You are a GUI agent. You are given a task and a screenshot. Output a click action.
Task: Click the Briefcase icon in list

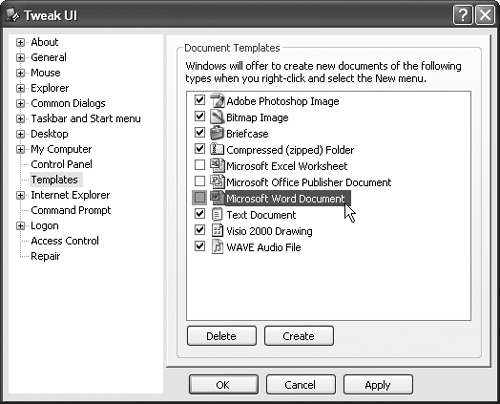[x=217, y=133]
